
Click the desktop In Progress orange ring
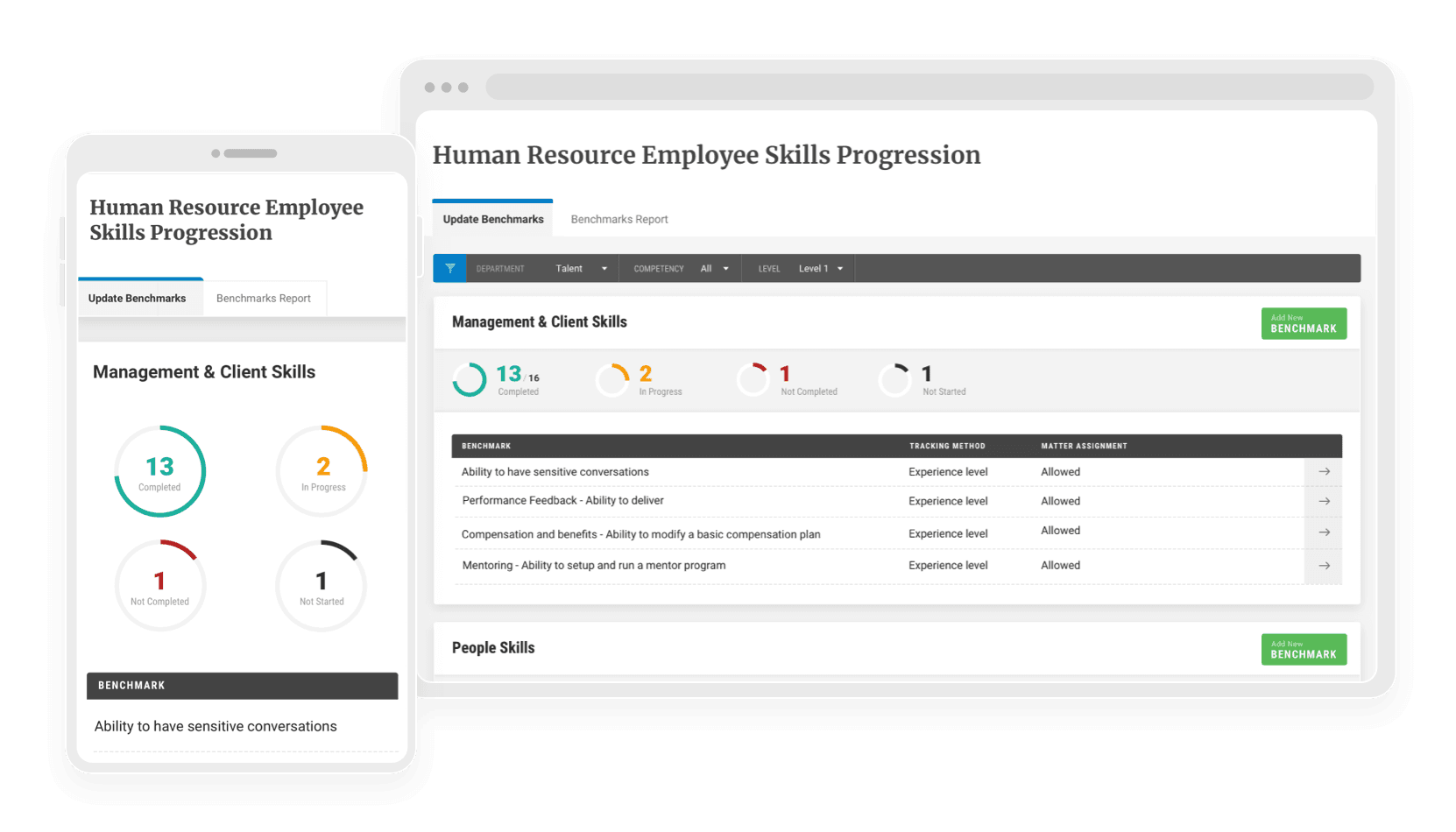(x=612, y=380)
